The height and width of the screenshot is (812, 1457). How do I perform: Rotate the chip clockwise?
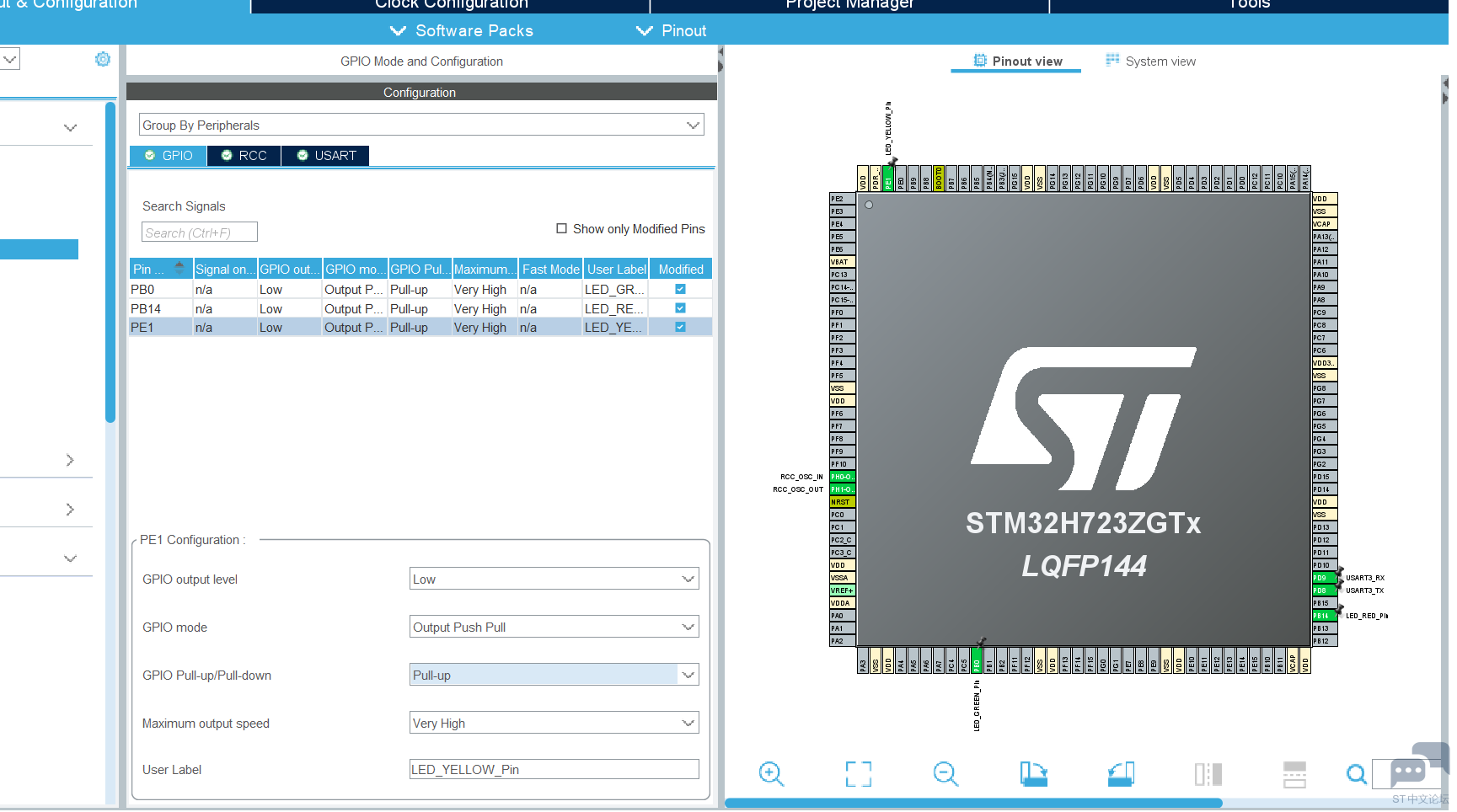tap(1033, 773)
